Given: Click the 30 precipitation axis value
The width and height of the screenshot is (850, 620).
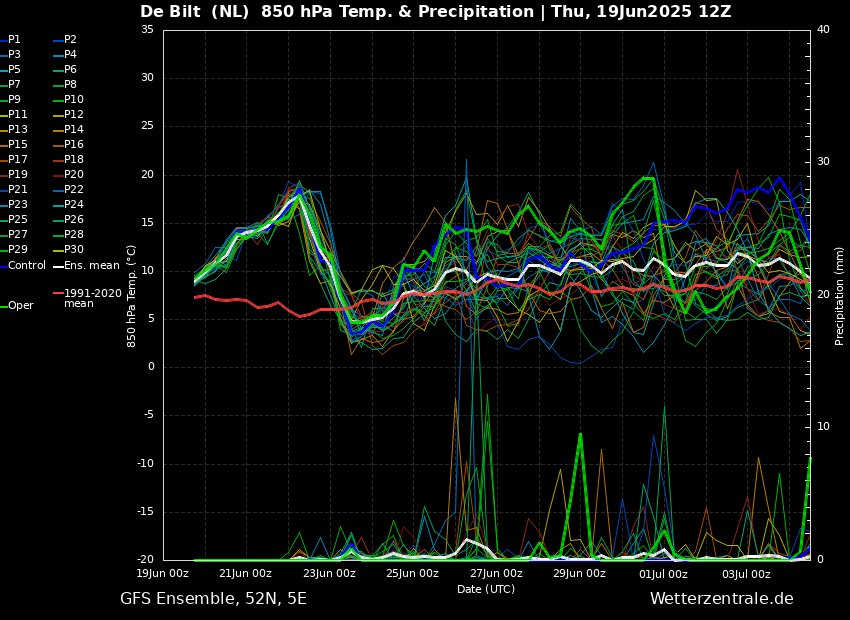Looking at the screenshot, I should (x=823, y=162).
